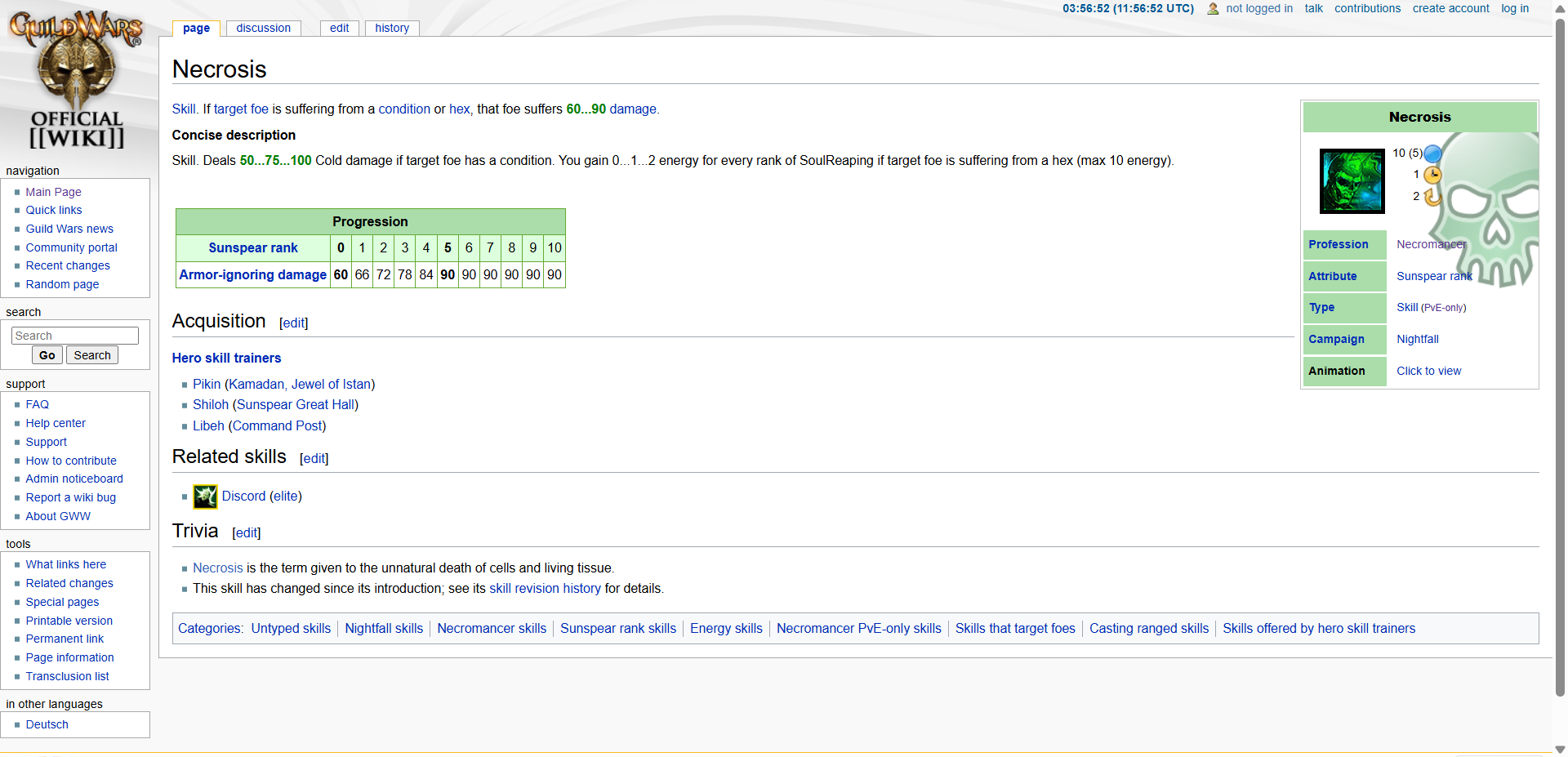Open Related changes in tools
Image resolution: width=1568 pixels, height=757 pixels.
click(x=69, y=583)
